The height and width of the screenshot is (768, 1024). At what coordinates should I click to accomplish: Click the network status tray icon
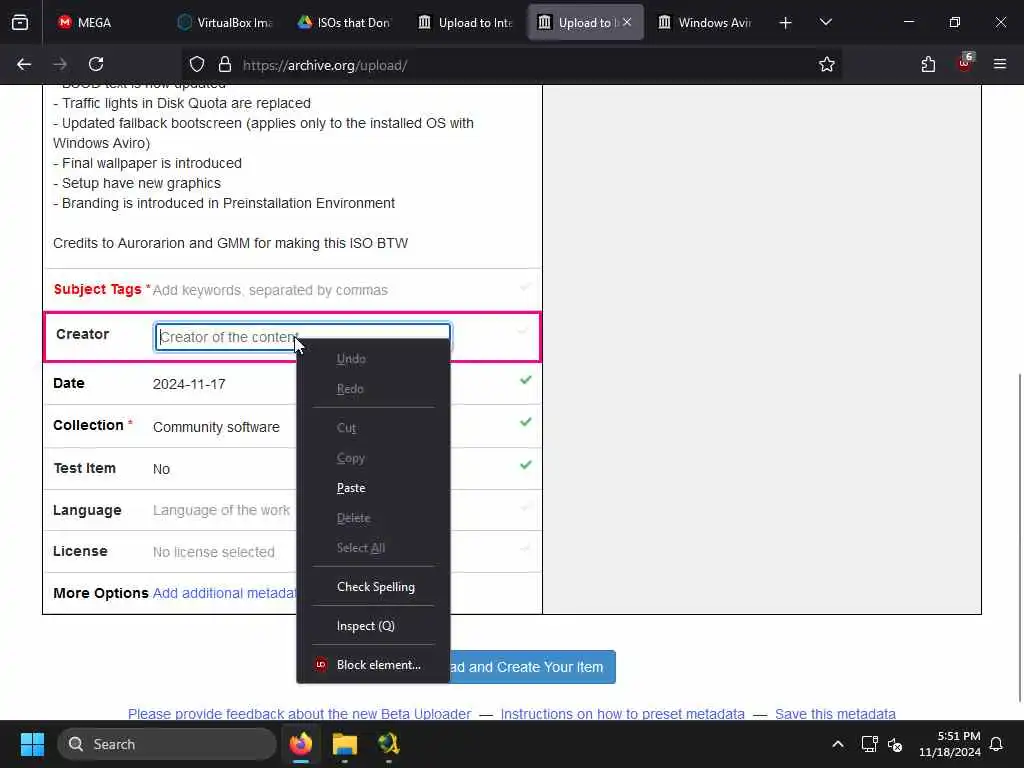[869, 744]
